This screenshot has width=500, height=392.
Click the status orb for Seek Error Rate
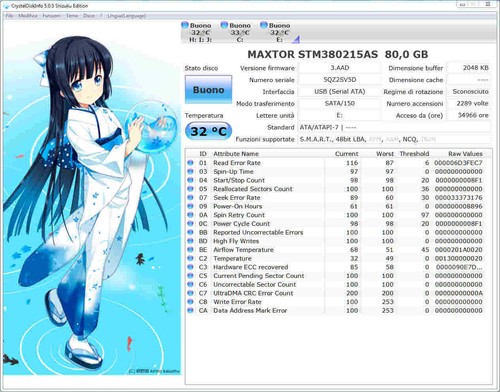(190, 197)
